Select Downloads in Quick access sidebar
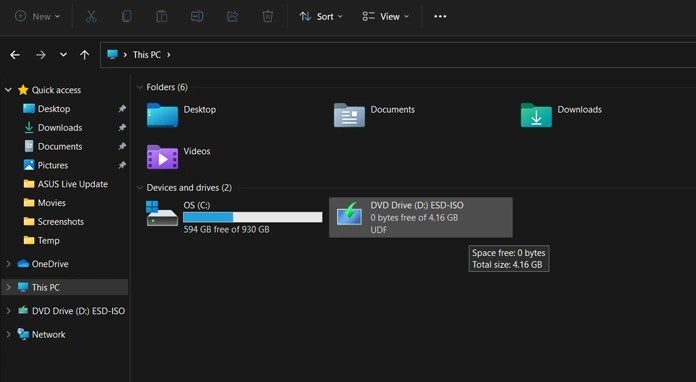Image resolution: width=696 pixels, height=382 pixels. point(60,128)
